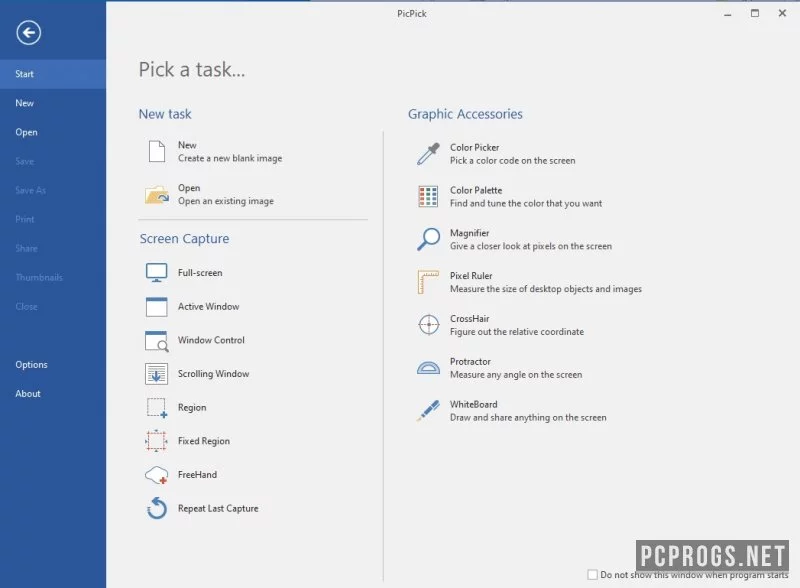Click 'Figure out the relative coordinate' text
Image resolution: width=800 pixels, height=588 pixels.
pos(516,332)
